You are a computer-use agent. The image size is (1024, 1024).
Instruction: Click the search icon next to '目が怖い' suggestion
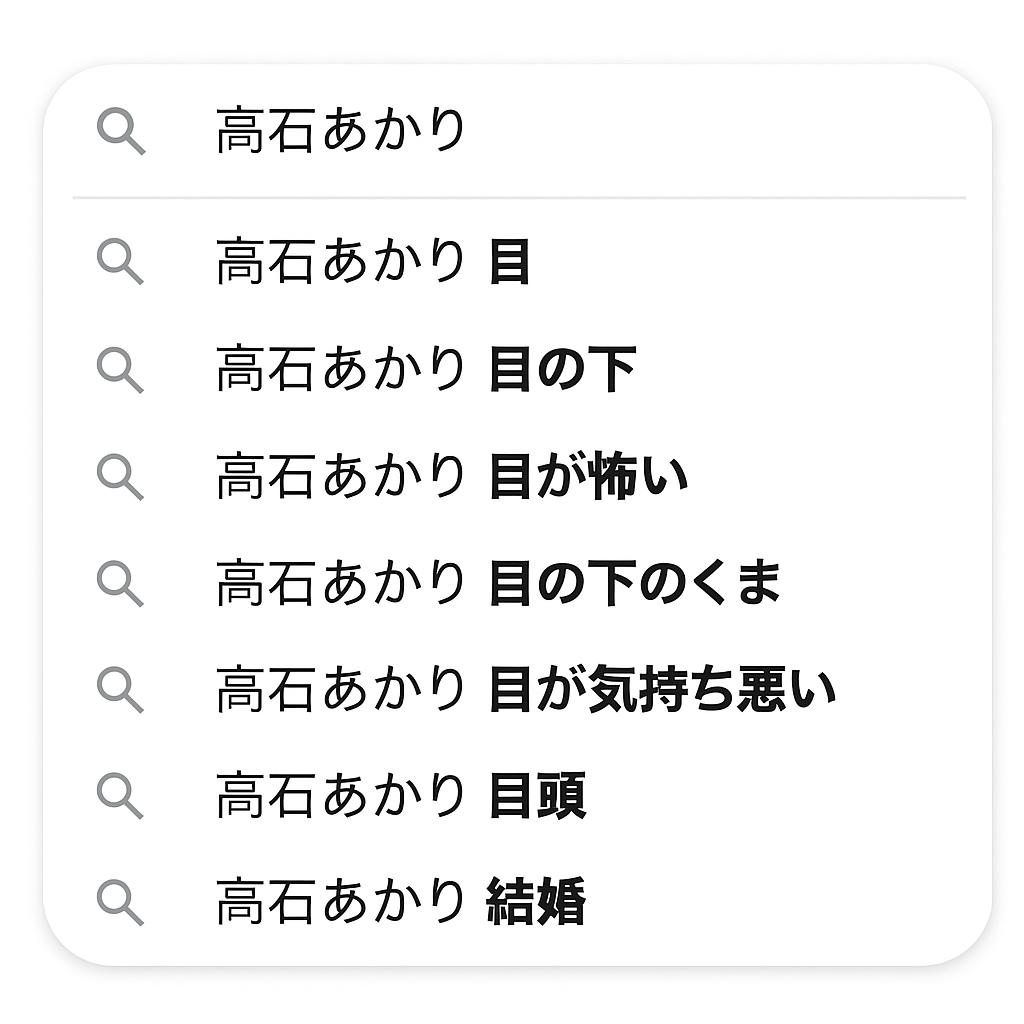[120, 476]
